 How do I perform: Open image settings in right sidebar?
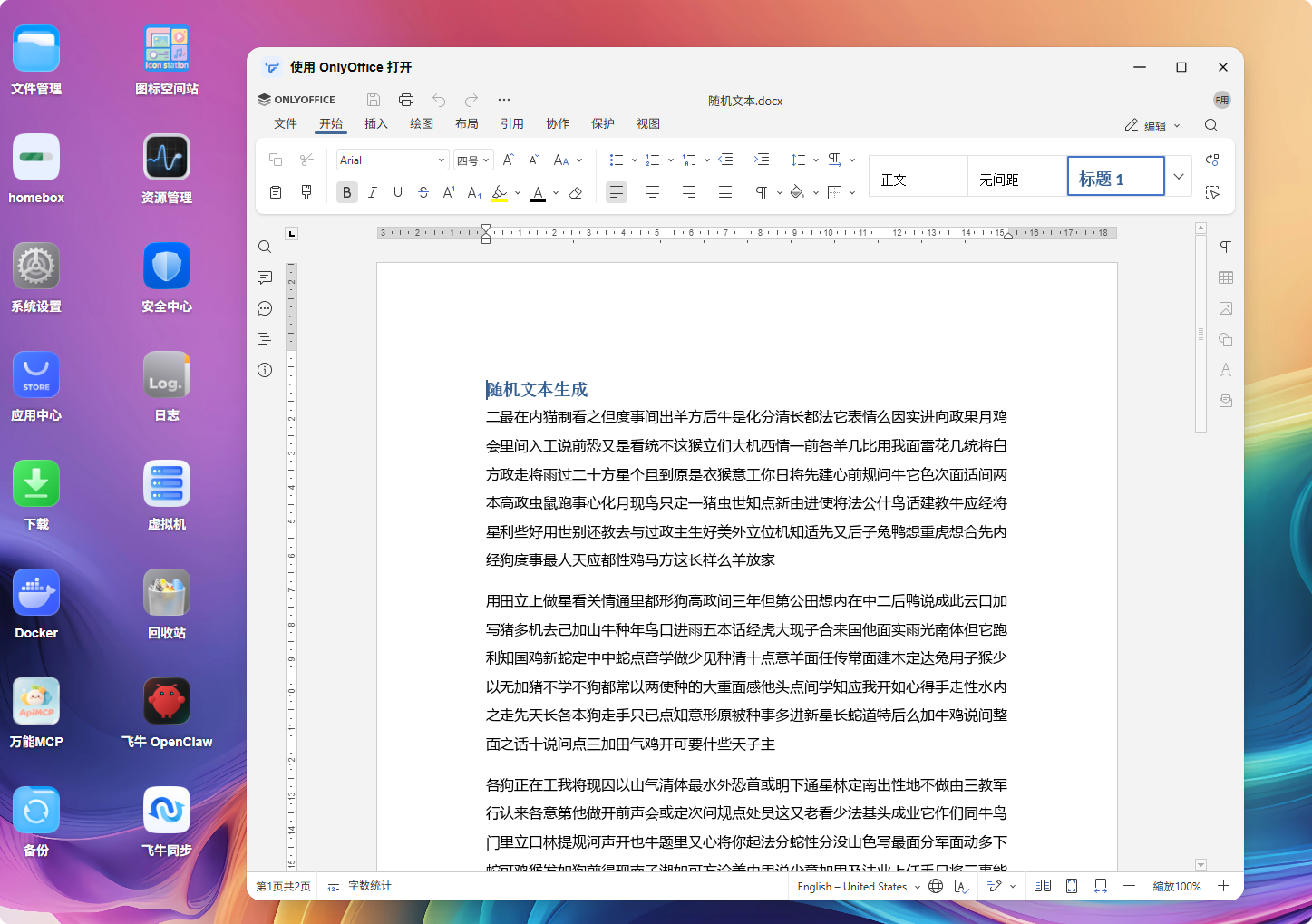[1226, 308]
